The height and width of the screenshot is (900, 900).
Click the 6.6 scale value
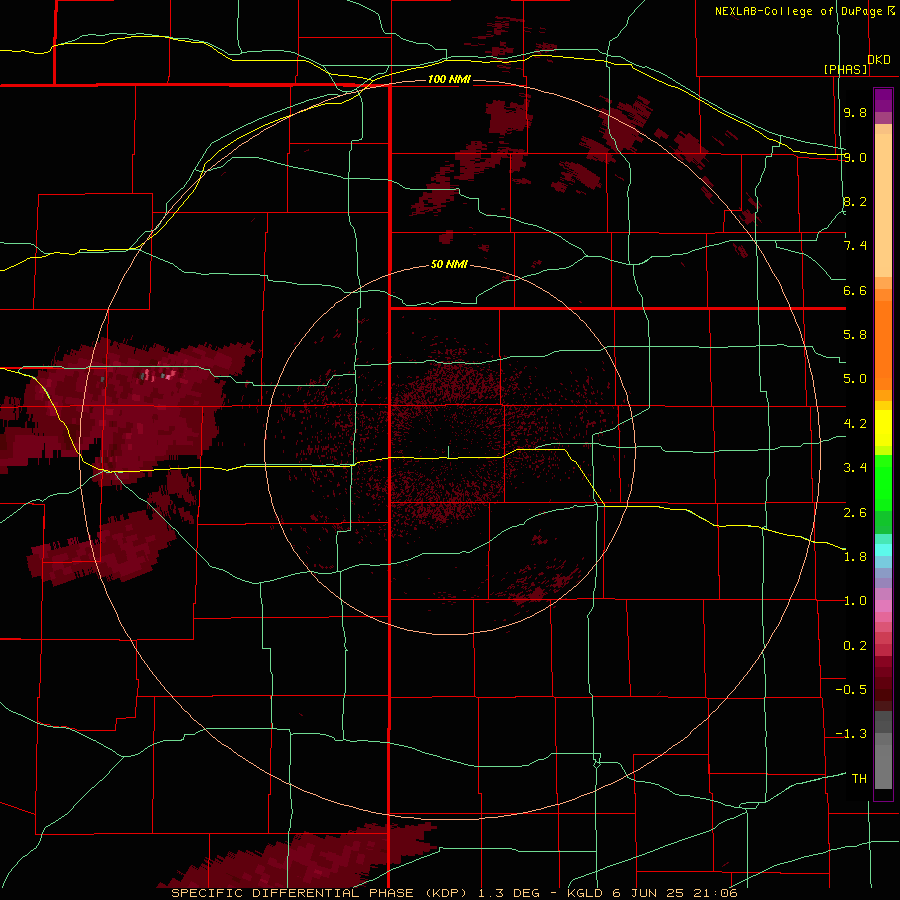pos(855,290)
